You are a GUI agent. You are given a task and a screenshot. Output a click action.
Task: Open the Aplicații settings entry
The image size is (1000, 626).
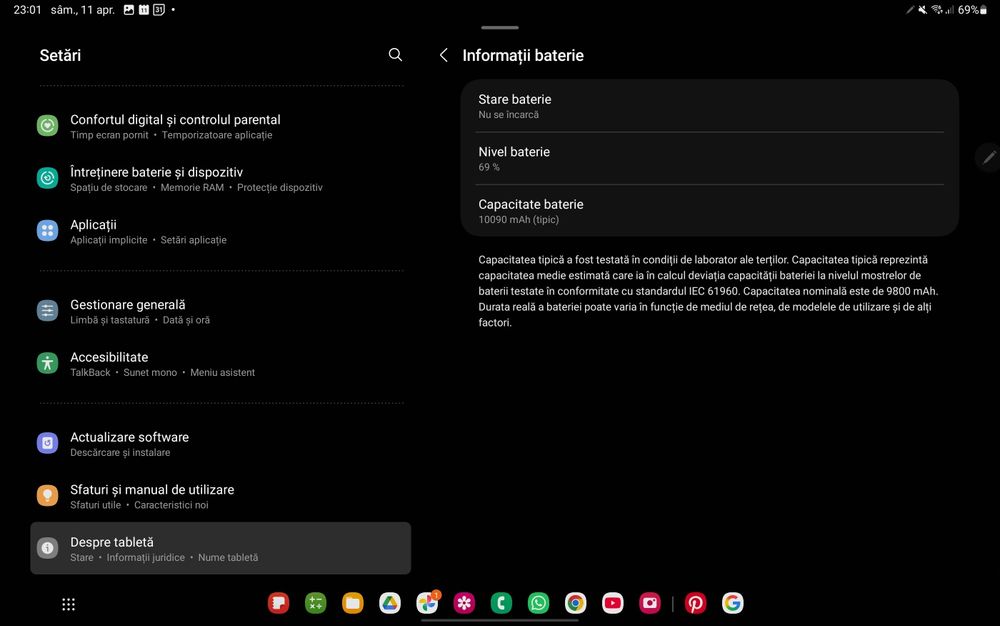point(221,231)
